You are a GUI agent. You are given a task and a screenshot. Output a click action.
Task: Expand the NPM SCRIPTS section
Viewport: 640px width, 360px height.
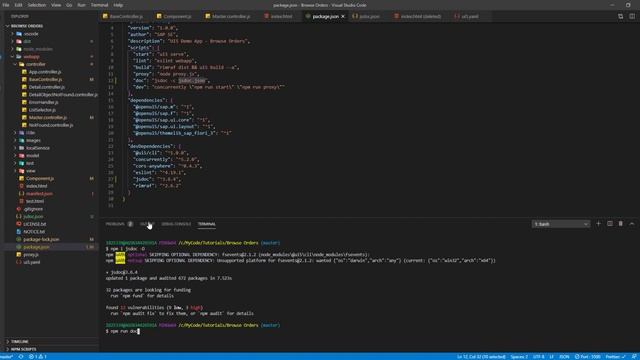point(23,349)
